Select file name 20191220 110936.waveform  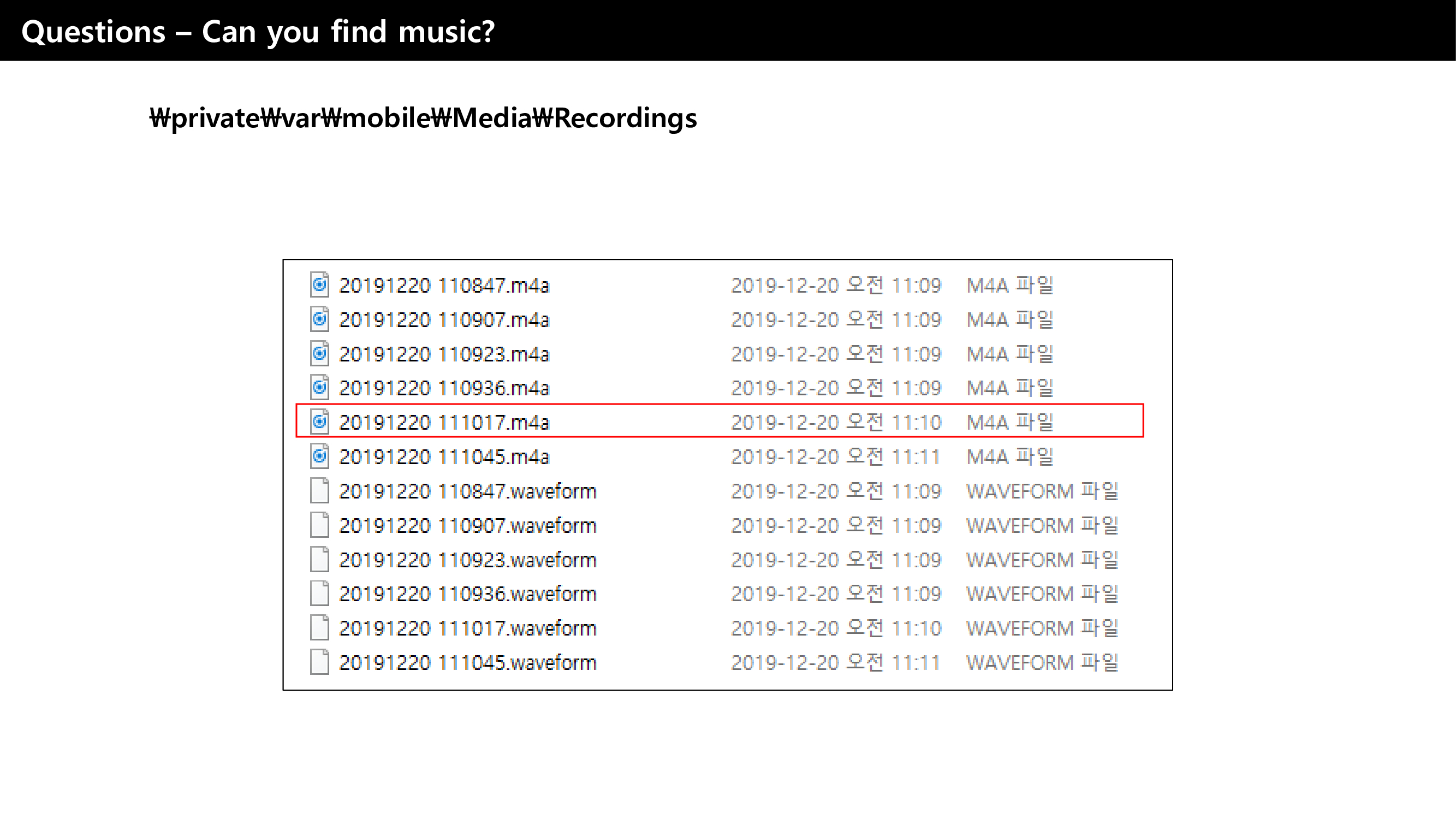[467, 594]
